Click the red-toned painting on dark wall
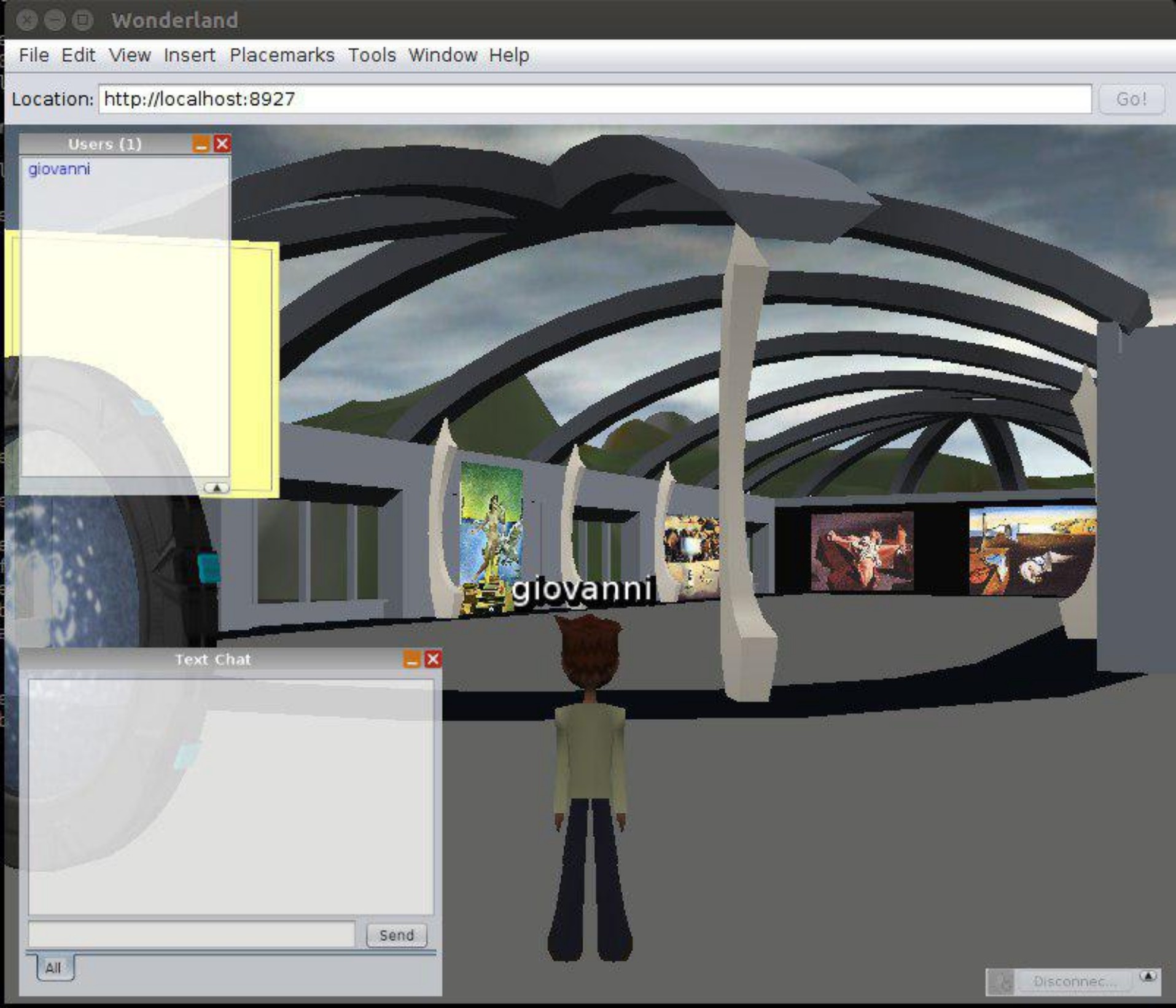 [x=862, y=551]
